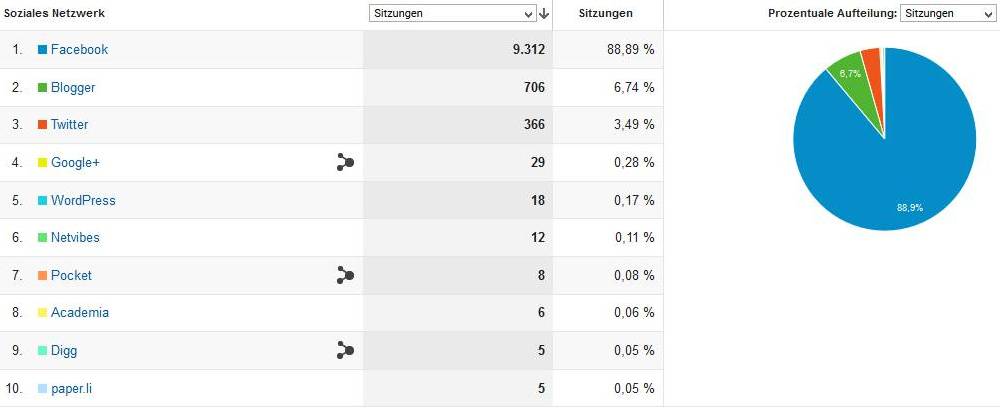Open the Facebook network link
Image resolution: width=1000 pixels, height=413 pixels.
coord(79,50)
